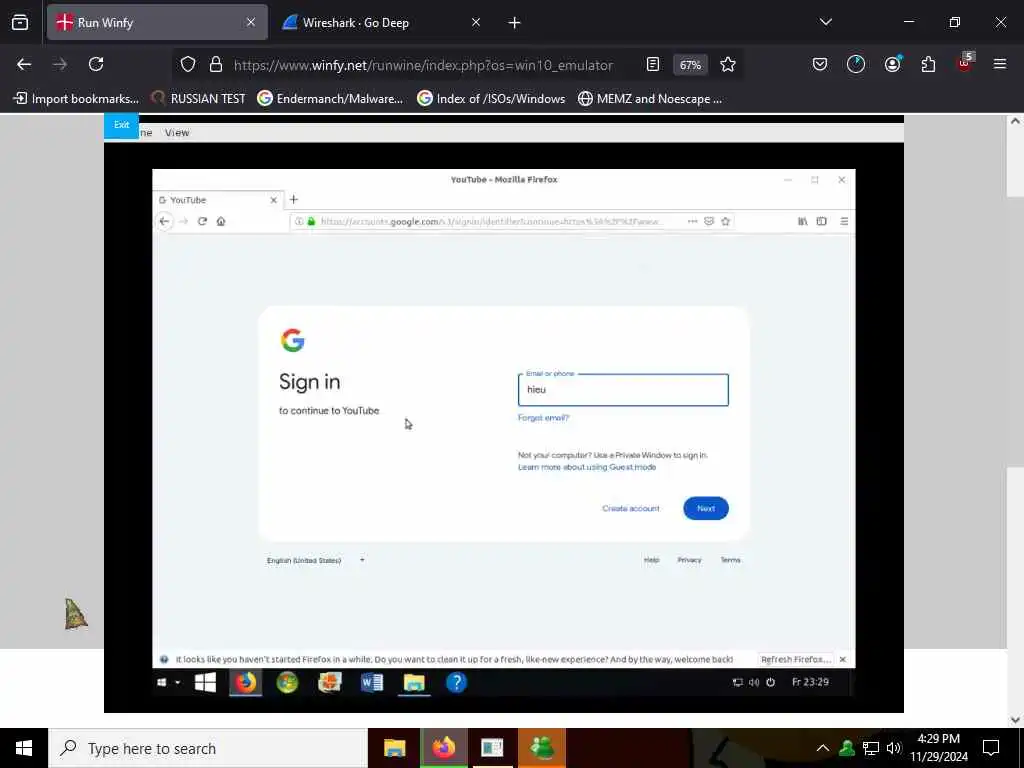Click the star bookmark icon in emulated Firefox

click(725, 221)
